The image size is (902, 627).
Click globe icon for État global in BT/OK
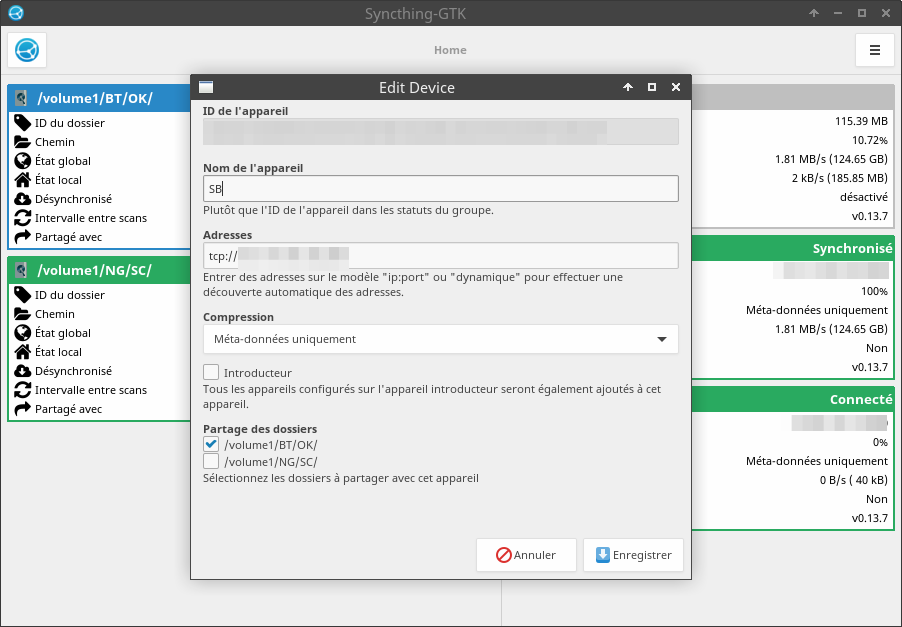[22, 160]
